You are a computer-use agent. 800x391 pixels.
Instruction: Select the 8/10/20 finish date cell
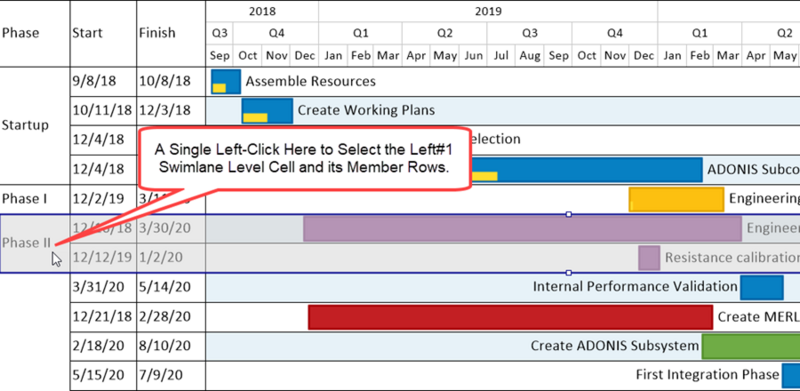tap(171, 346)
